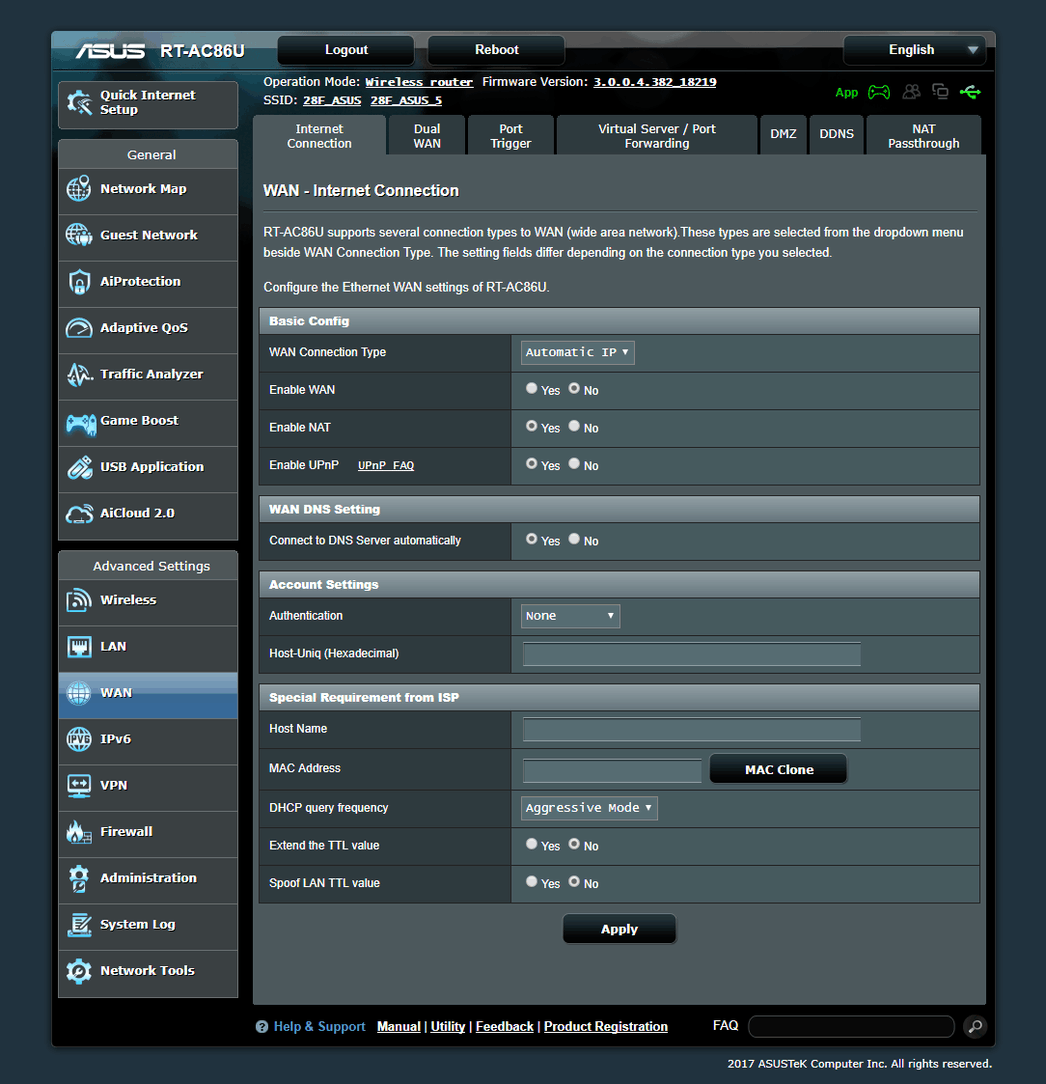Click the green USB status icon

[970, 92]
